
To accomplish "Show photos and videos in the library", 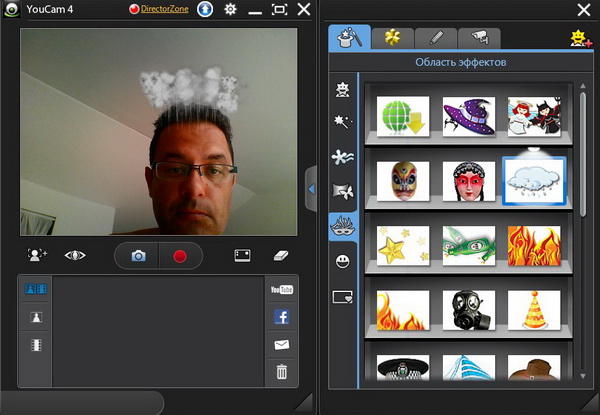I will [35, 289].
